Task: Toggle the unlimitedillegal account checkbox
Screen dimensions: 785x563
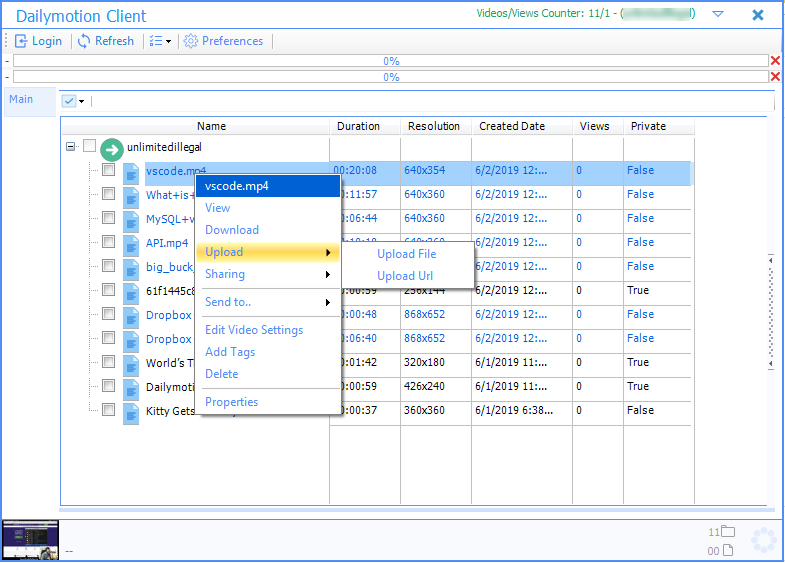Action: [x=90, y=146]
